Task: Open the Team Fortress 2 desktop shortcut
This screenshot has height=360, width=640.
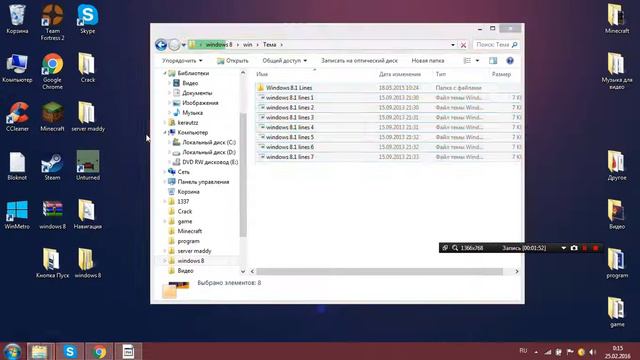Action: click(52, 22)
